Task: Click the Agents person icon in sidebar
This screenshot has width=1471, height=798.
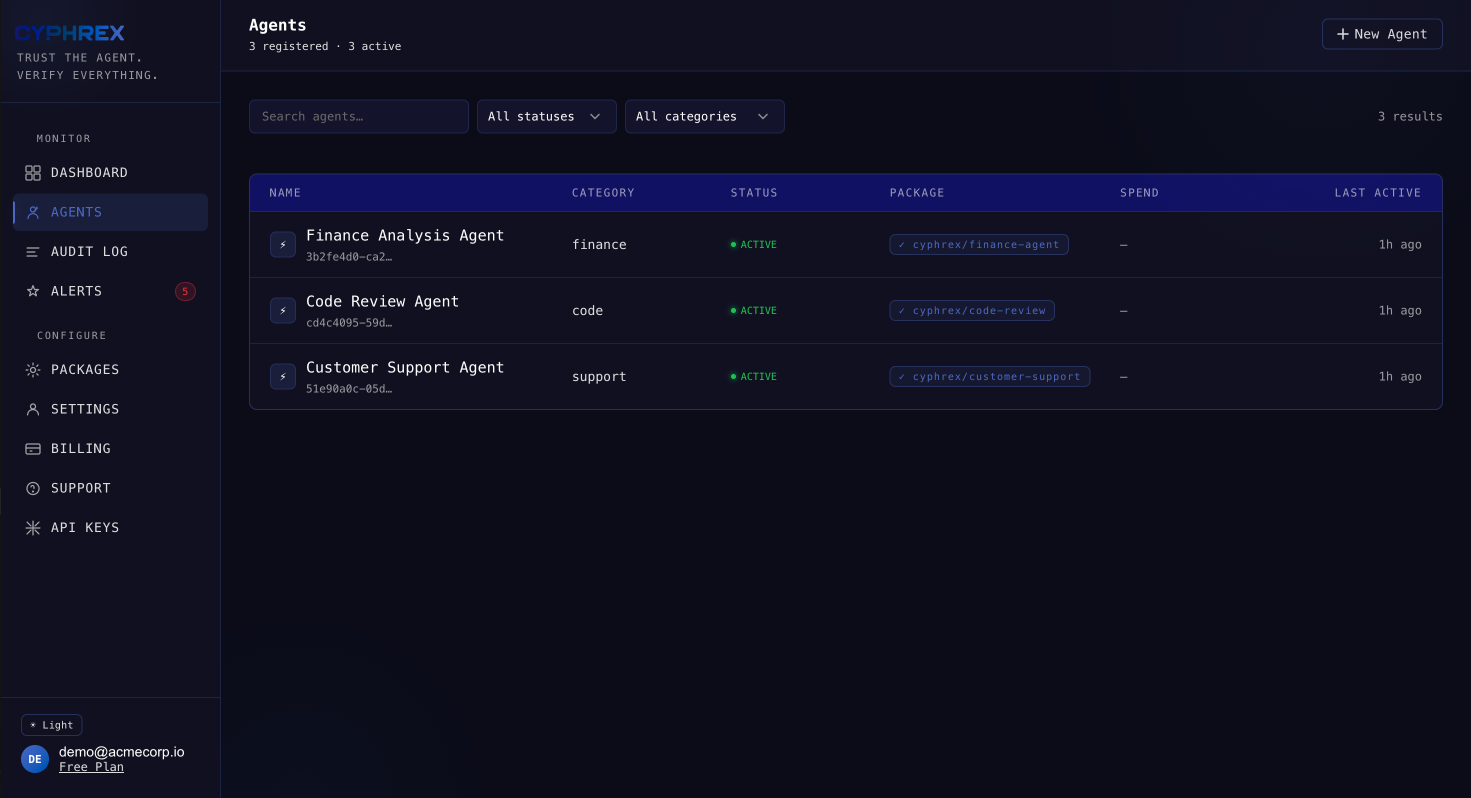Action: (33, 212)
